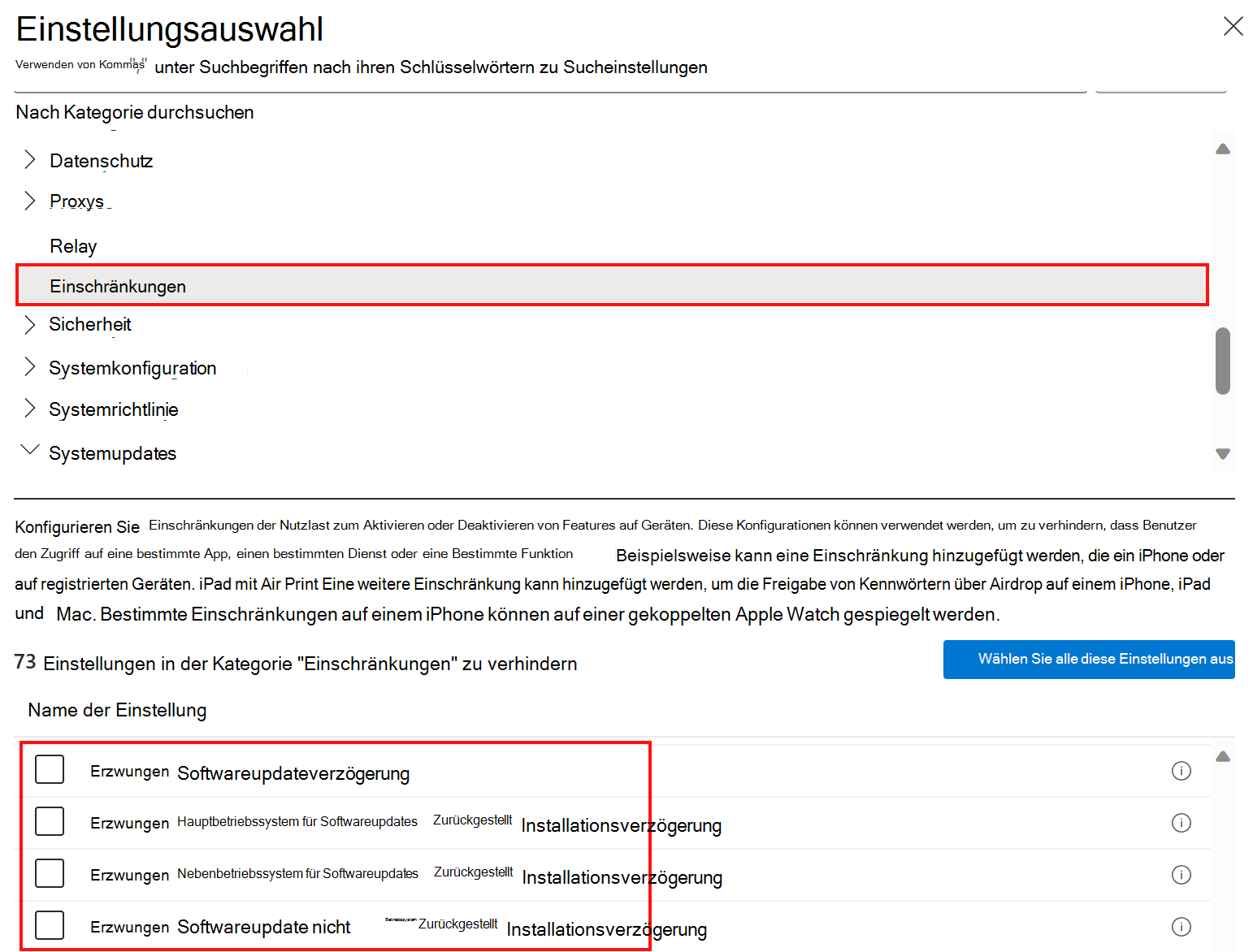
Task: Click the 'Nach Kategorie durchsuchen' heading
Action: pos(135,112)
